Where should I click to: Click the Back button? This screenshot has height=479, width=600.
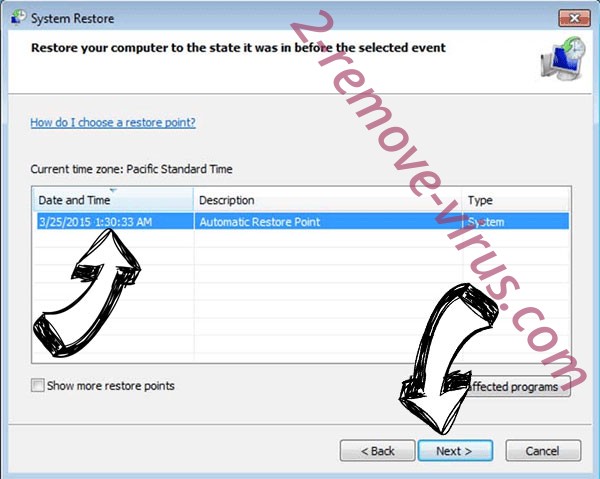coord(377,451)
